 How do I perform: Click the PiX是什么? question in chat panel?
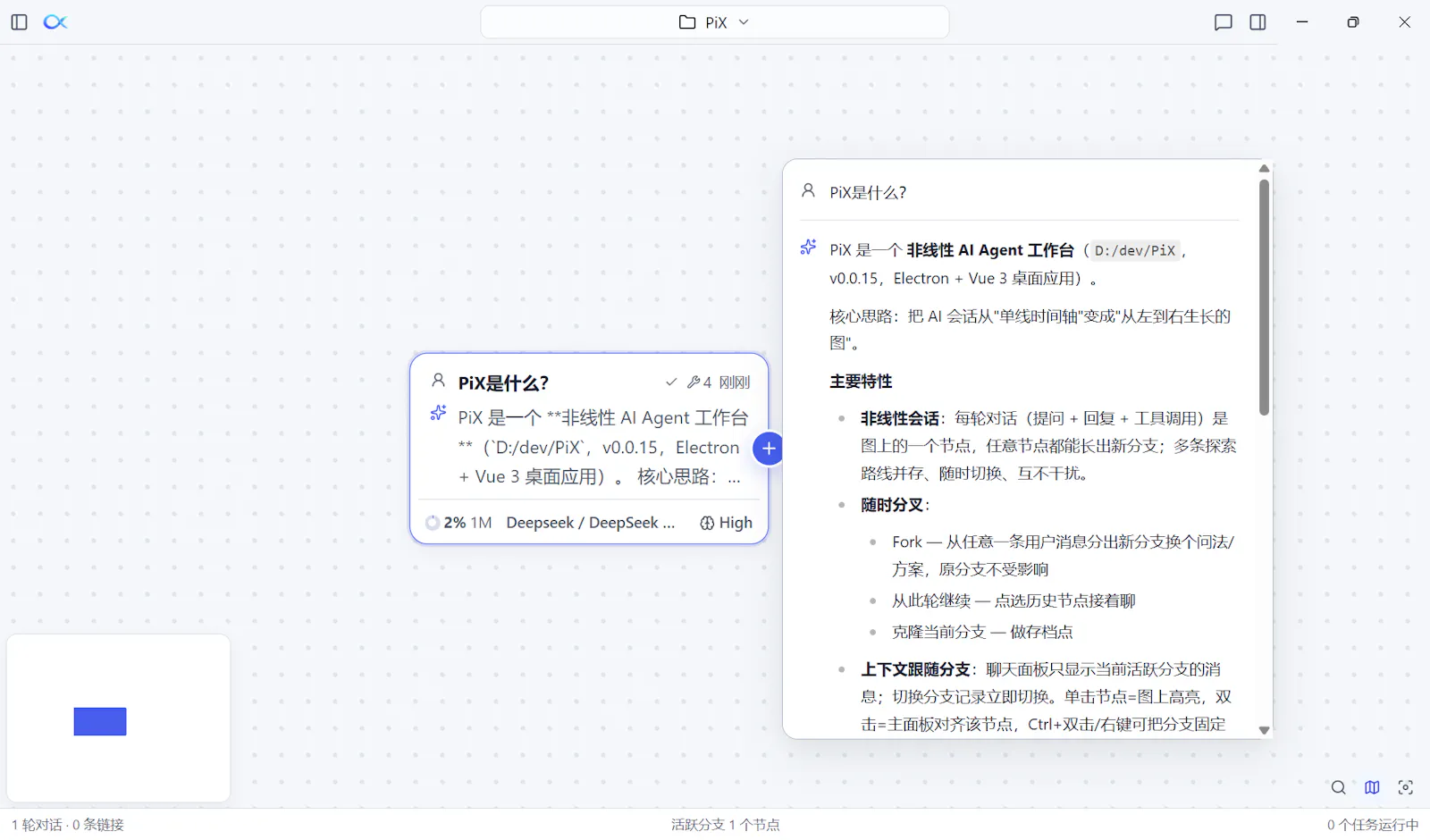(x=868, y=192)
